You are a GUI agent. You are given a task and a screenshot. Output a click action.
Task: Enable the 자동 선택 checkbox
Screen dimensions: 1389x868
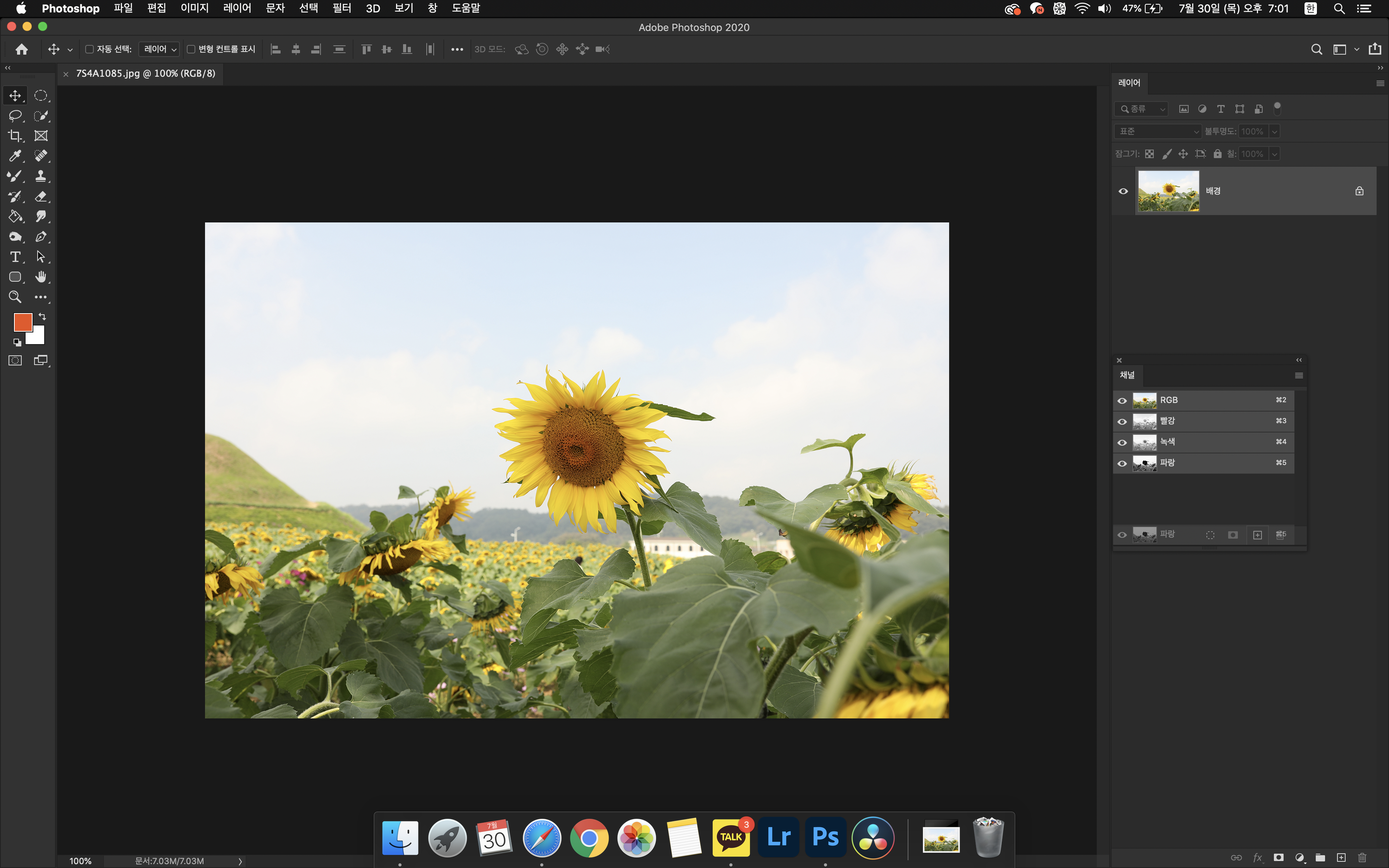pos(90,49)
